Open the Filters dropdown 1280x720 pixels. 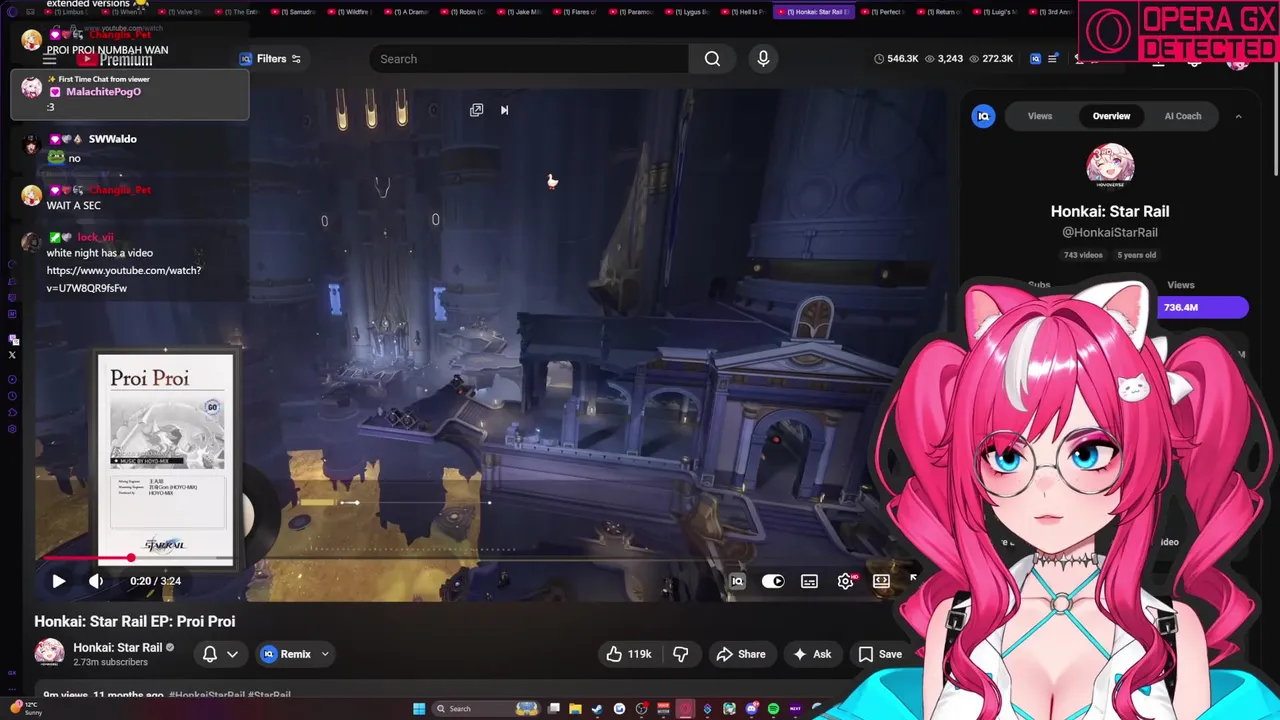[x=271, y=59]
